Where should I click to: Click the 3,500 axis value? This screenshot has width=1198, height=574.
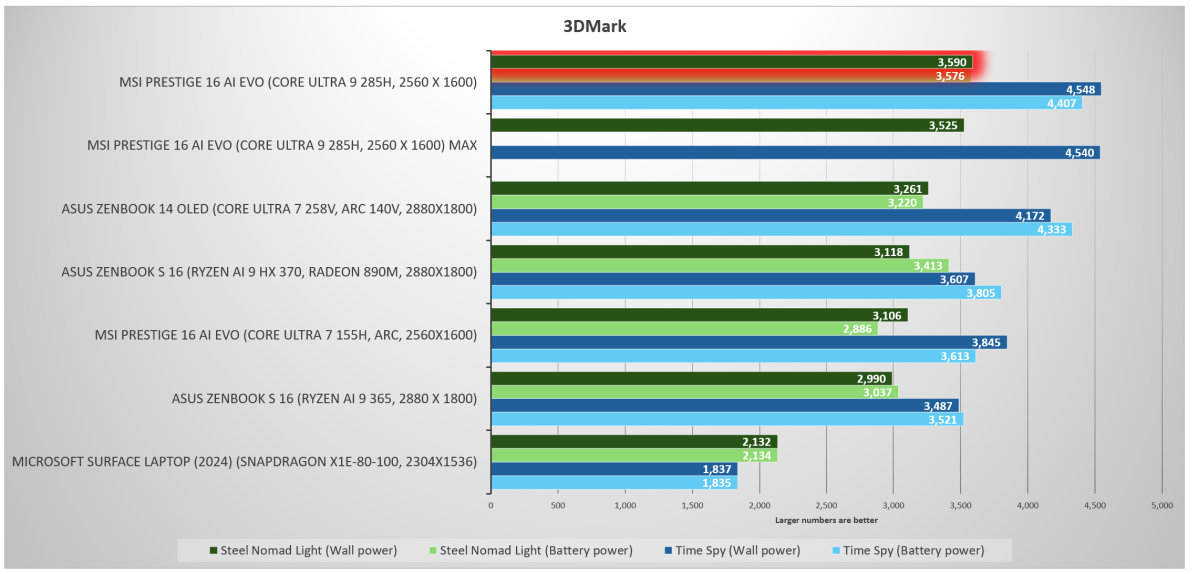coord(960,505)
